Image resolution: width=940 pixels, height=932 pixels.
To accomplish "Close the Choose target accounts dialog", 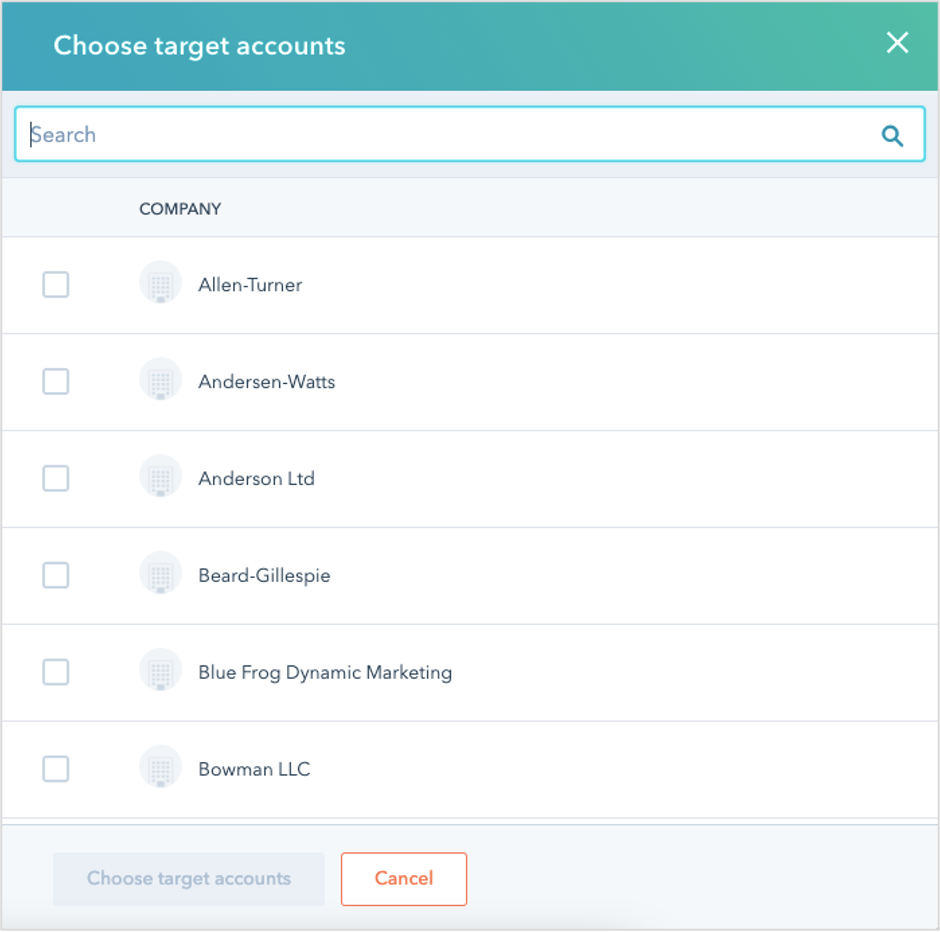I will point(897,43).
